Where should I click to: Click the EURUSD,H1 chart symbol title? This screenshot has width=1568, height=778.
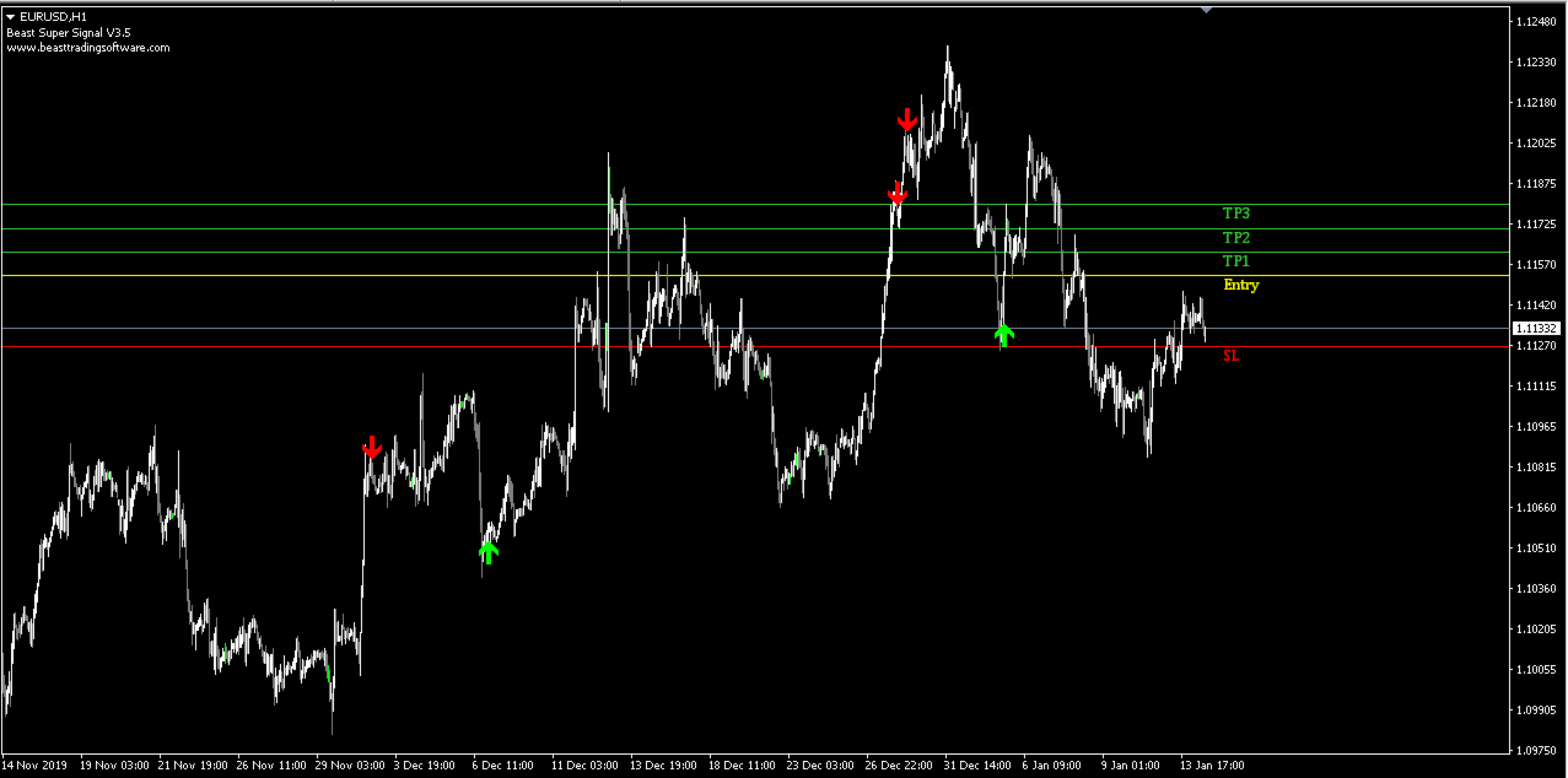[53, 17]
